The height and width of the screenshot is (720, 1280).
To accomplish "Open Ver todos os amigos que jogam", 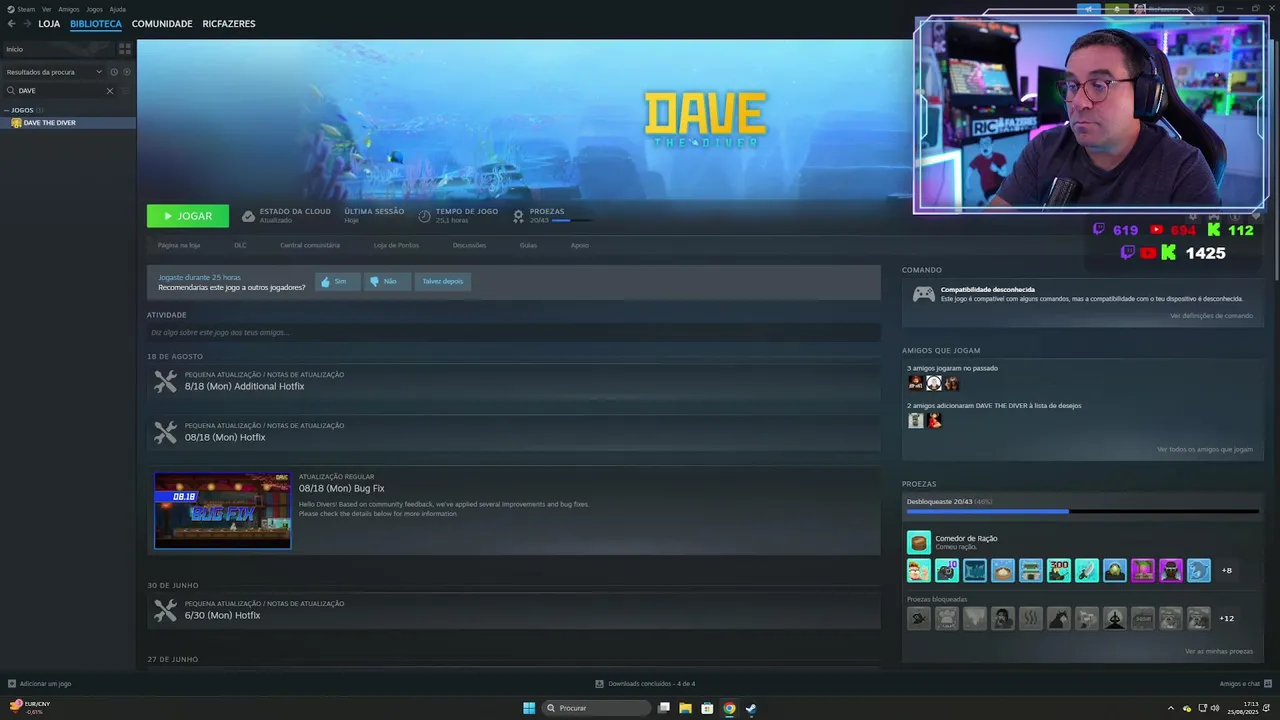I will click(1205, 449).
